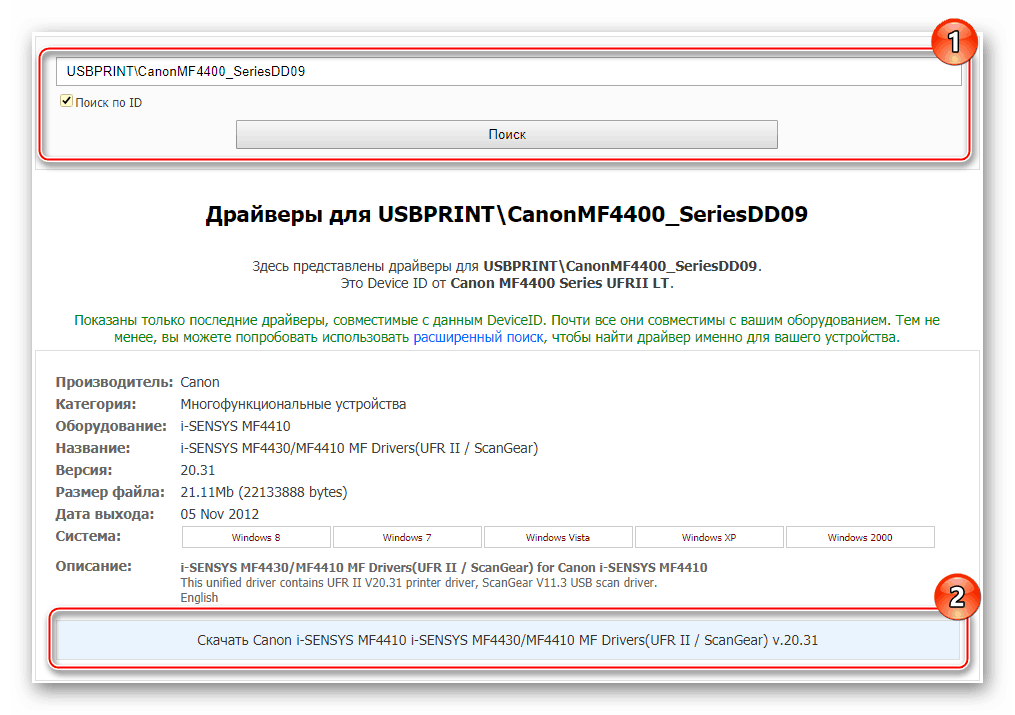Choose the Windows 7 system button
Image resolution: width=1015 pixels, height=715 pixels.
407,538
